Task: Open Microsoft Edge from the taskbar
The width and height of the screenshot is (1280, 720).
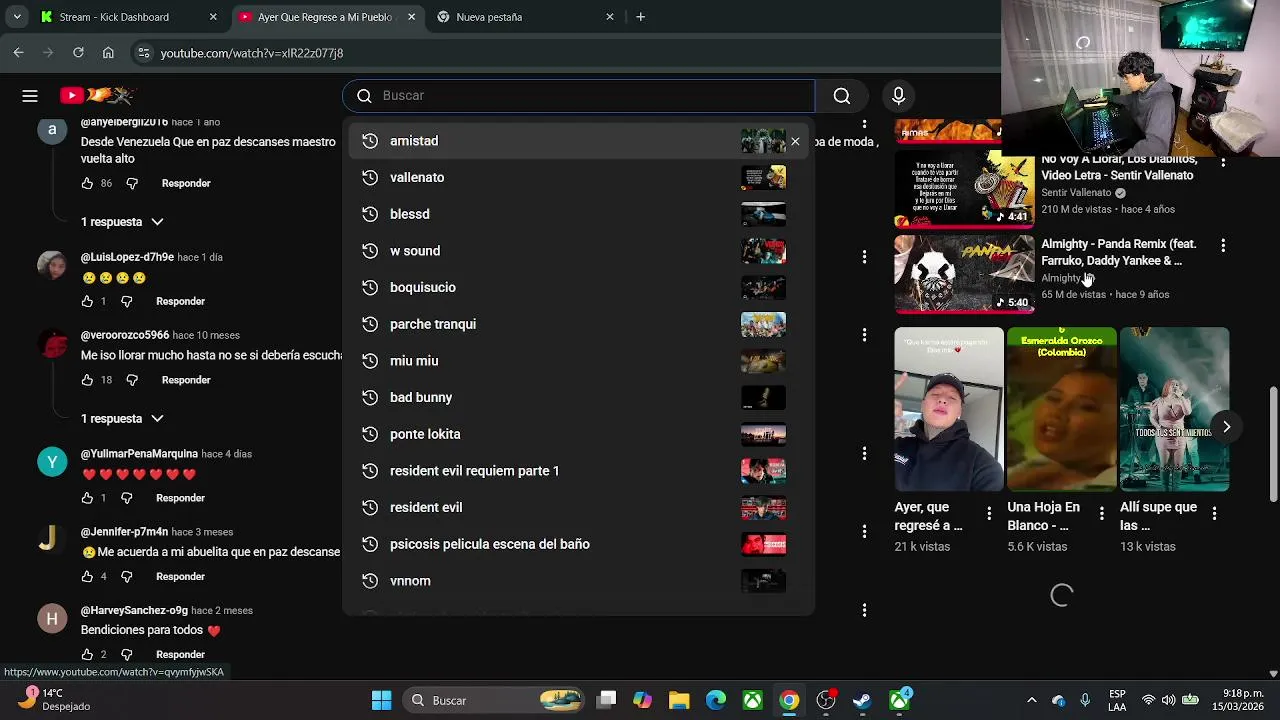Action: tap(716, 701)
